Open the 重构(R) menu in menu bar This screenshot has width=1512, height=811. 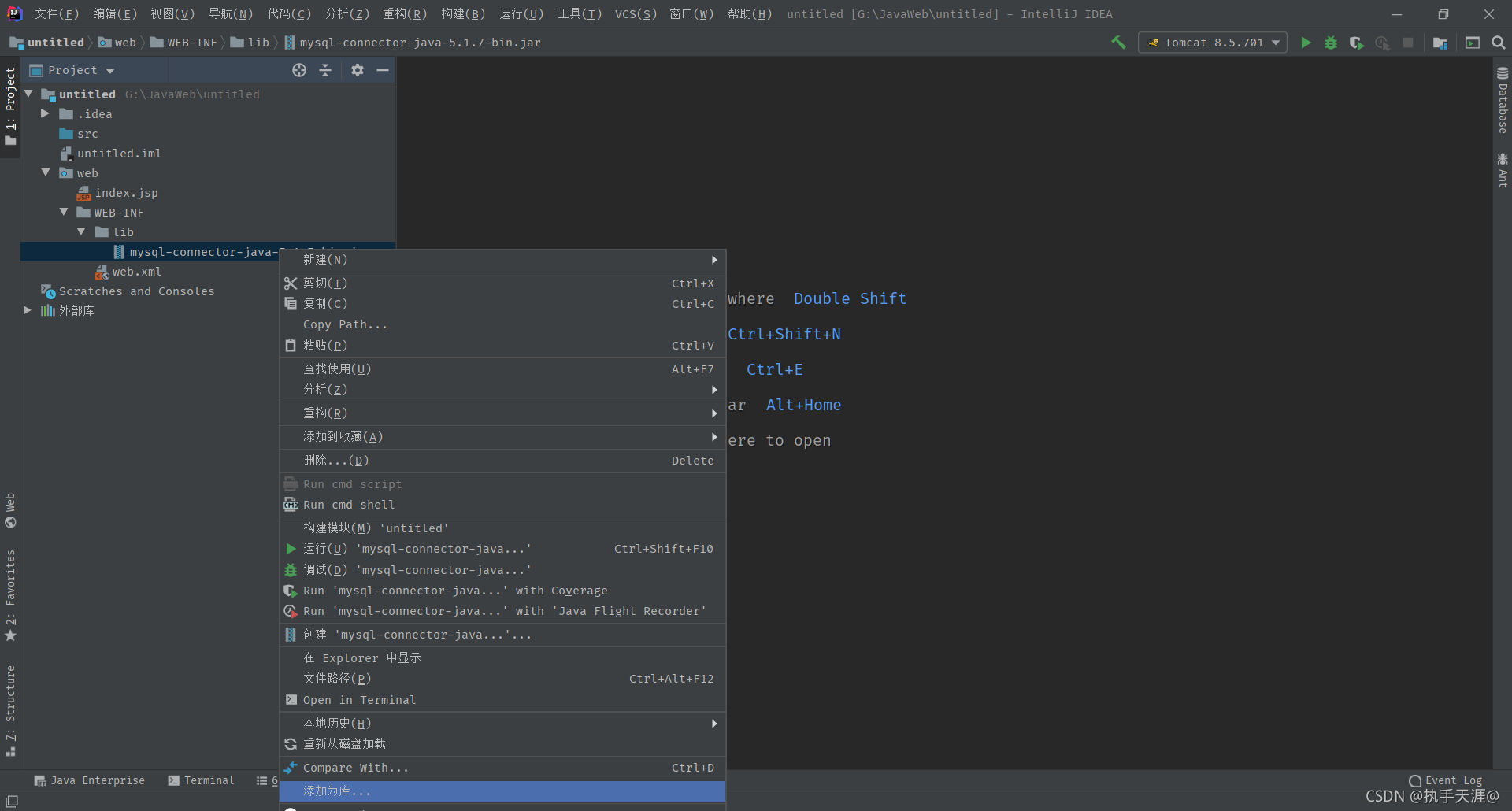click(x=405, y=14)
